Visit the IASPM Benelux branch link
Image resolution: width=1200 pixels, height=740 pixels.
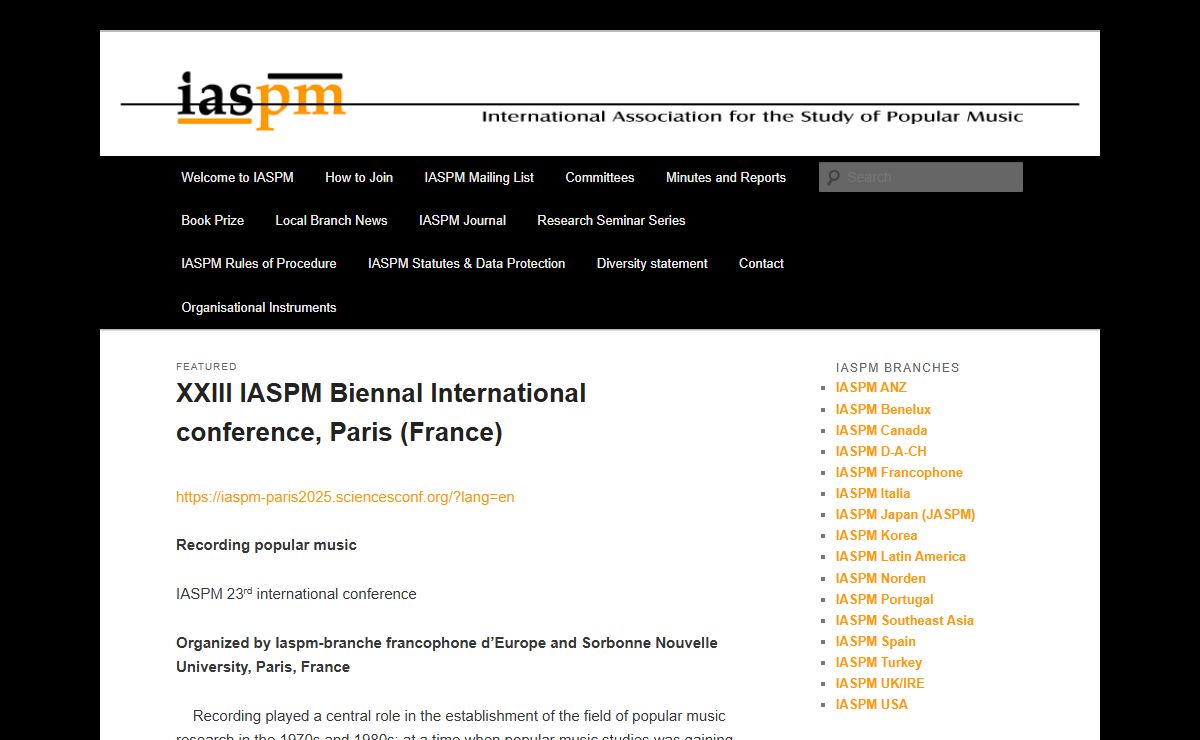pos(883,409)
